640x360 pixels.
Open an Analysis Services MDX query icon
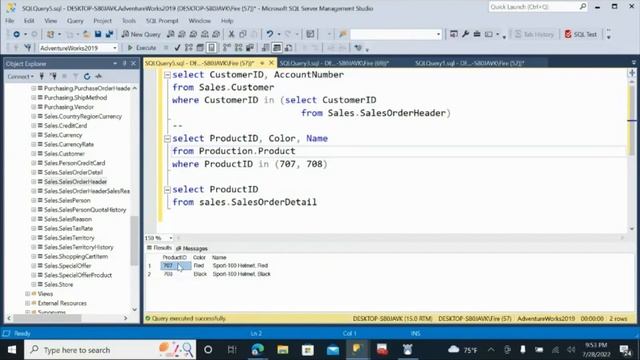point(182,34)
